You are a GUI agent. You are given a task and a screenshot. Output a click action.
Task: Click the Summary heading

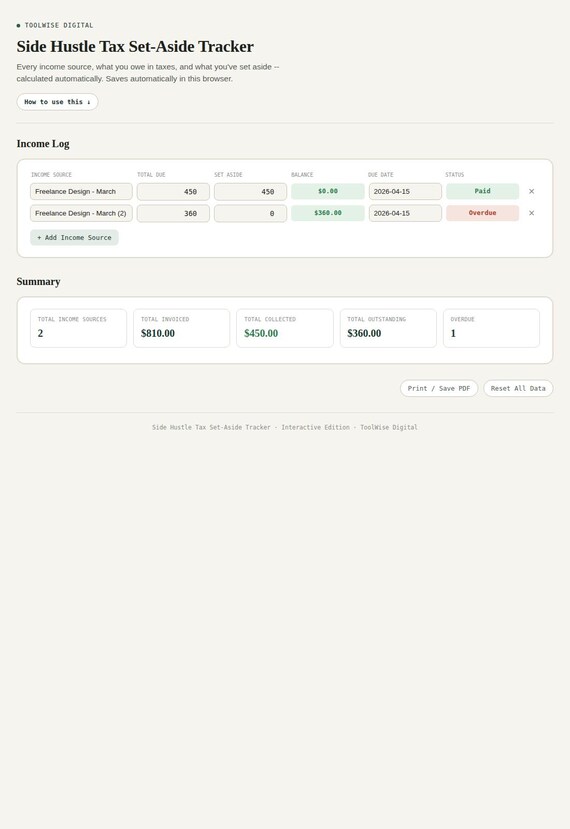tap(38, 281)
